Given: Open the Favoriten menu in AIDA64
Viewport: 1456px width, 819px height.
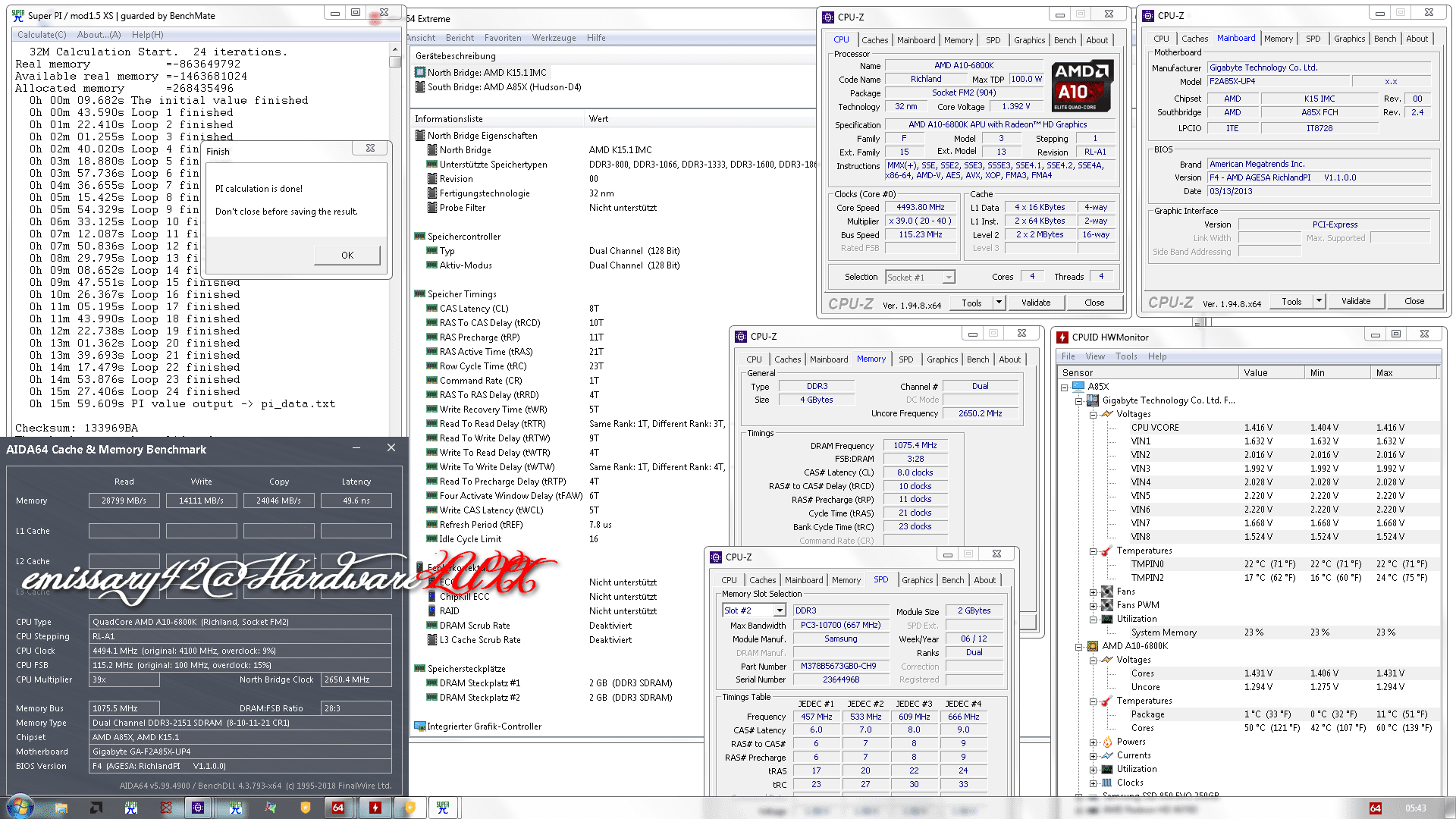Looking at the screenshot, I should 503,38.
